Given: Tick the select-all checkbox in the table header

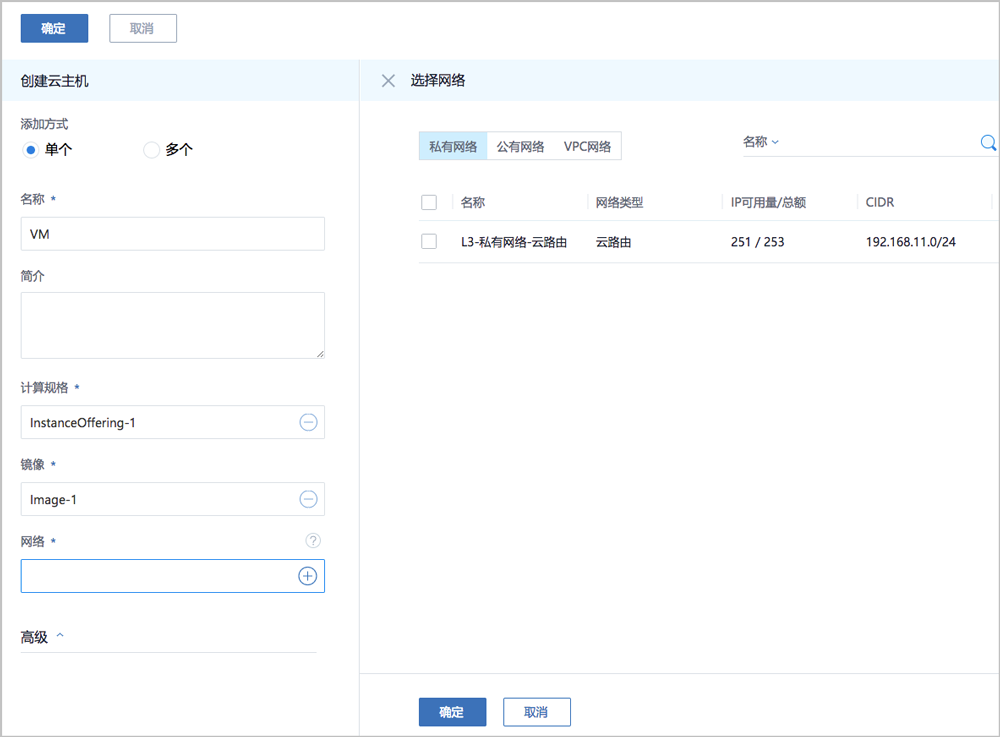Looking at the screenshot, I should (x=429, y=202).
